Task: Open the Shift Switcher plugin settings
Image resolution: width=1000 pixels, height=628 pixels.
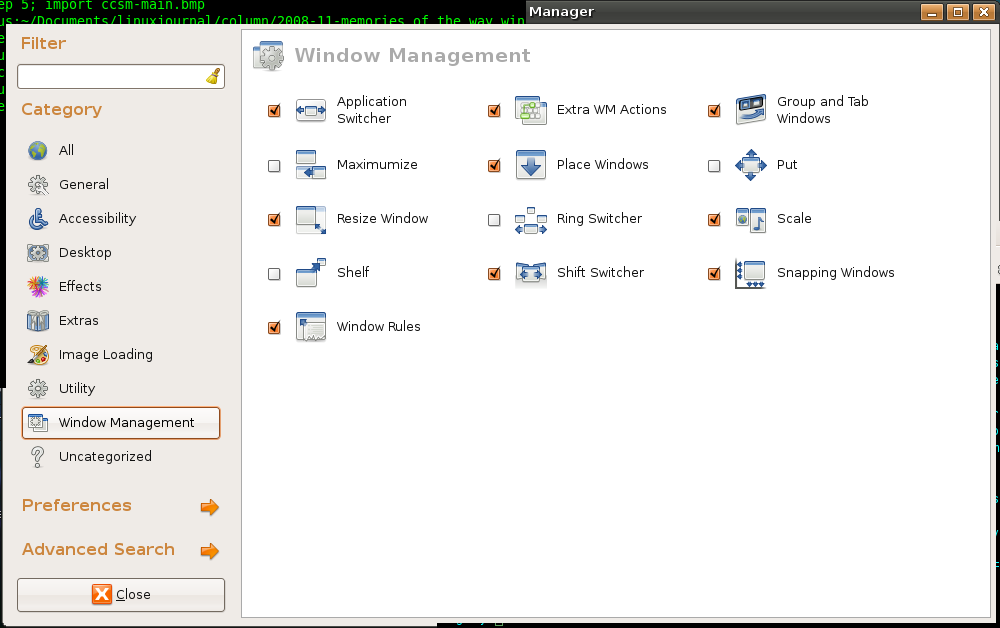Action: tap(600, 273)
